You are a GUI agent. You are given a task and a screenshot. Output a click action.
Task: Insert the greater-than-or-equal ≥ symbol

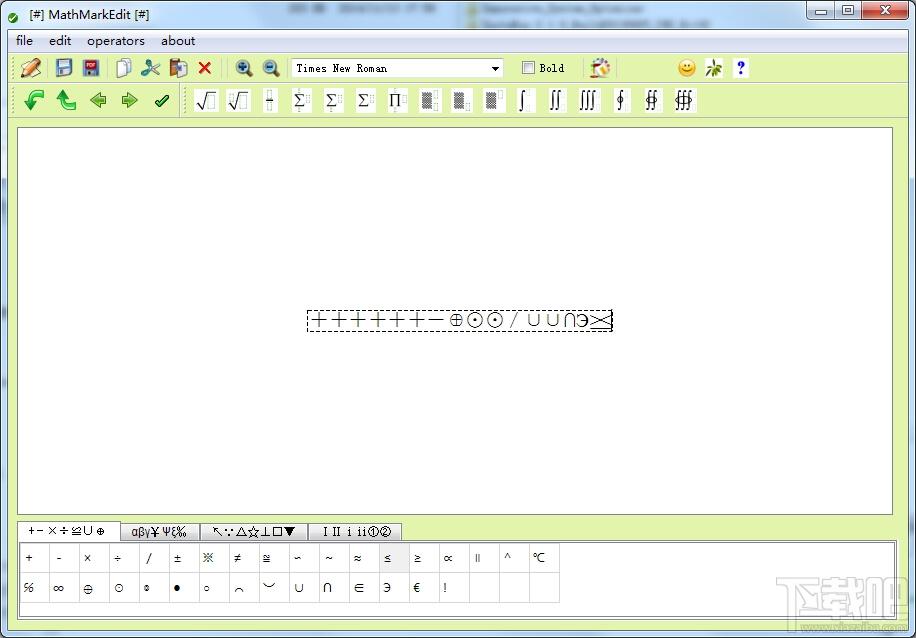(x=424, y=558)
